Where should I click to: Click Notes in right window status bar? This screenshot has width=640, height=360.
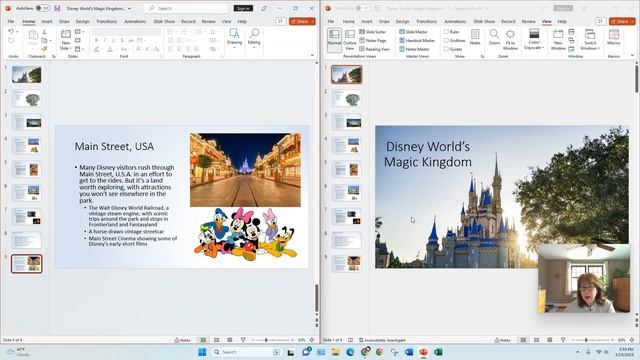coord(502,340)
